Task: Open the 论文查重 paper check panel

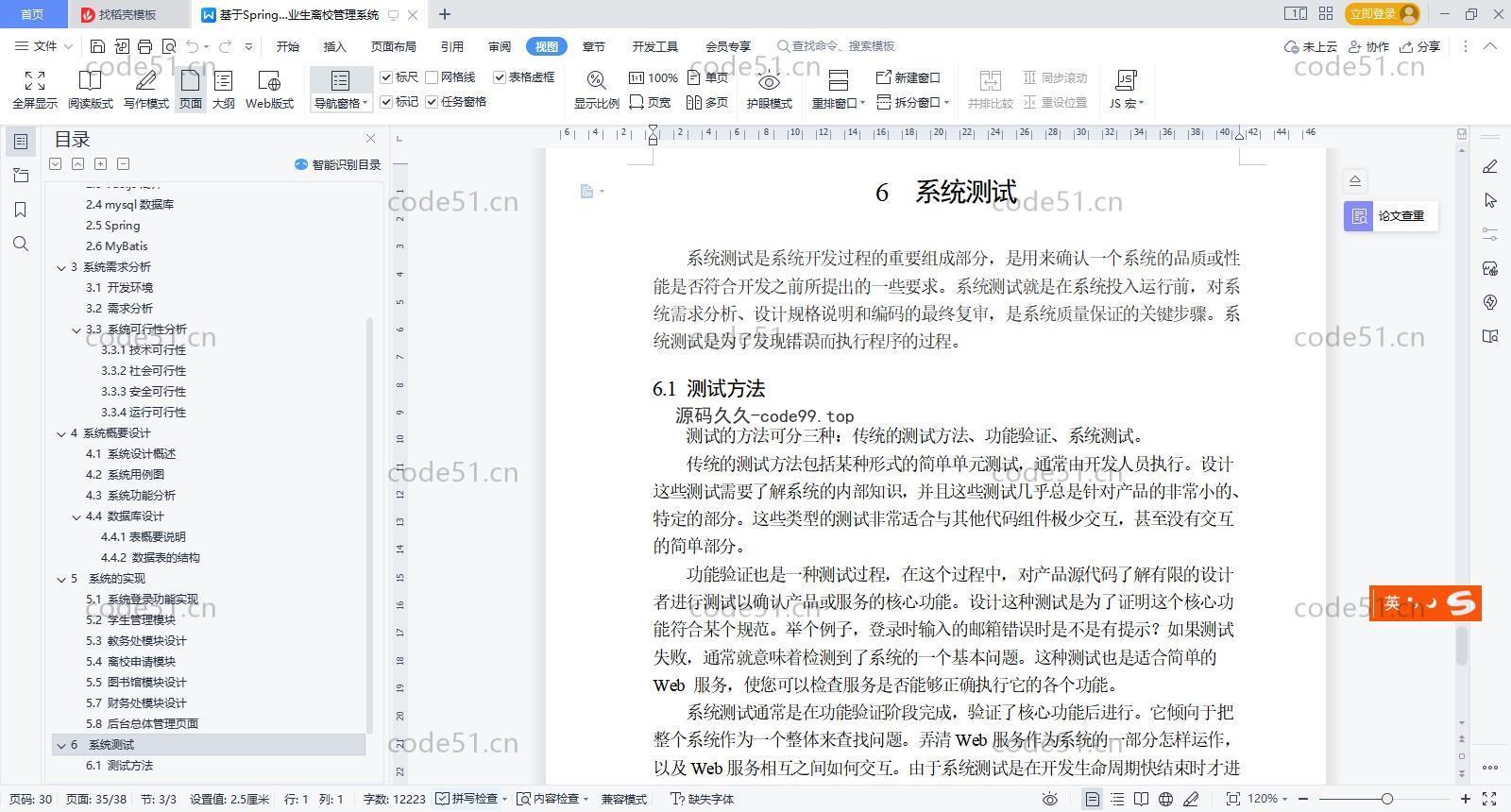Action: 1390,216
